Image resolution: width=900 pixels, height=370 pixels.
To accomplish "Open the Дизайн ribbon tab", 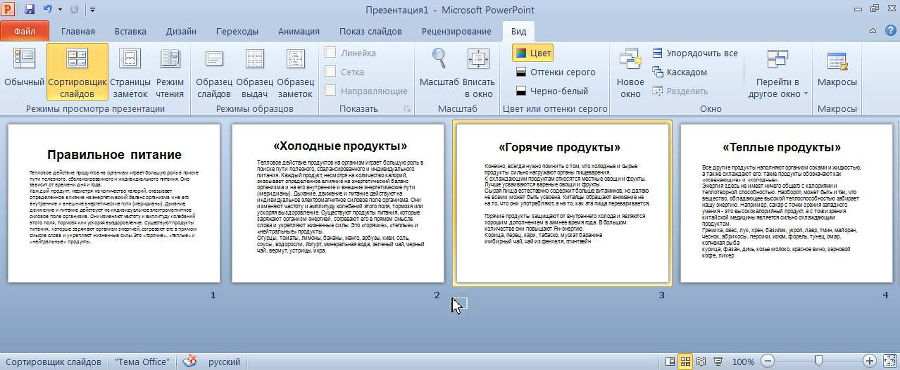I will (181, 32).
